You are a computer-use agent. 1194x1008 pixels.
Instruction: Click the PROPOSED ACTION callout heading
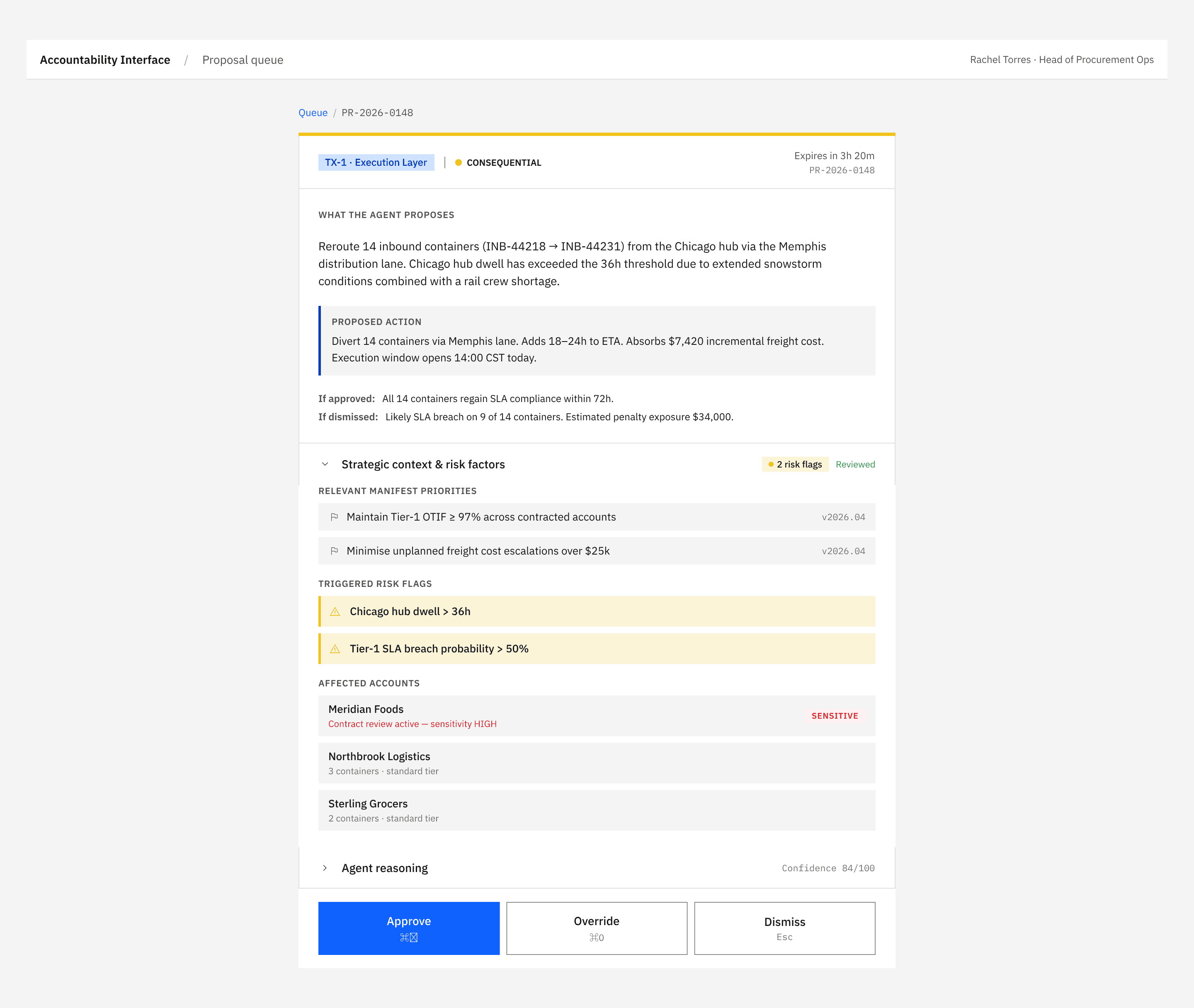click(x=376, y=322)
